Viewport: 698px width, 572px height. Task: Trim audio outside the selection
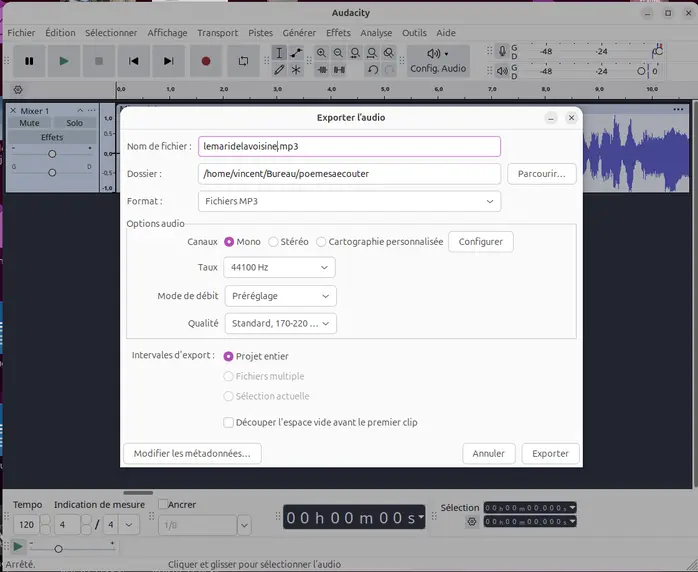pyautogui.click(x=322, y=70)
